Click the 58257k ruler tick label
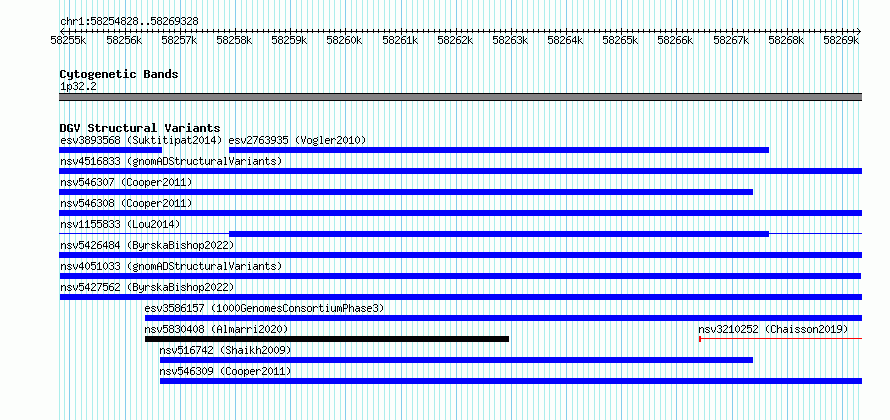The width and height of the screenshot is (890, 420). [179, 40]
